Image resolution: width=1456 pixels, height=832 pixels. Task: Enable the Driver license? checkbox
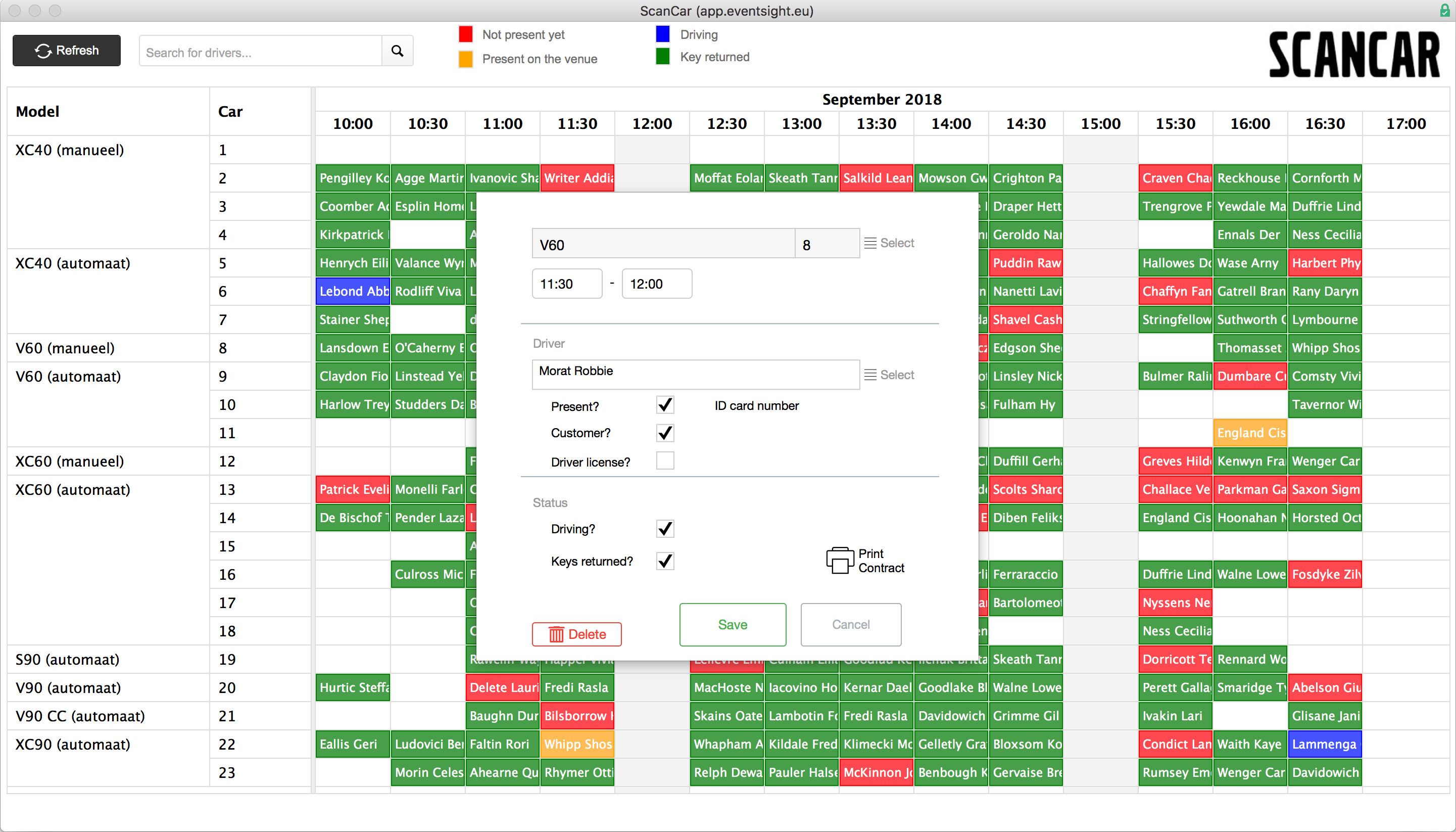(x=665, y=460)
